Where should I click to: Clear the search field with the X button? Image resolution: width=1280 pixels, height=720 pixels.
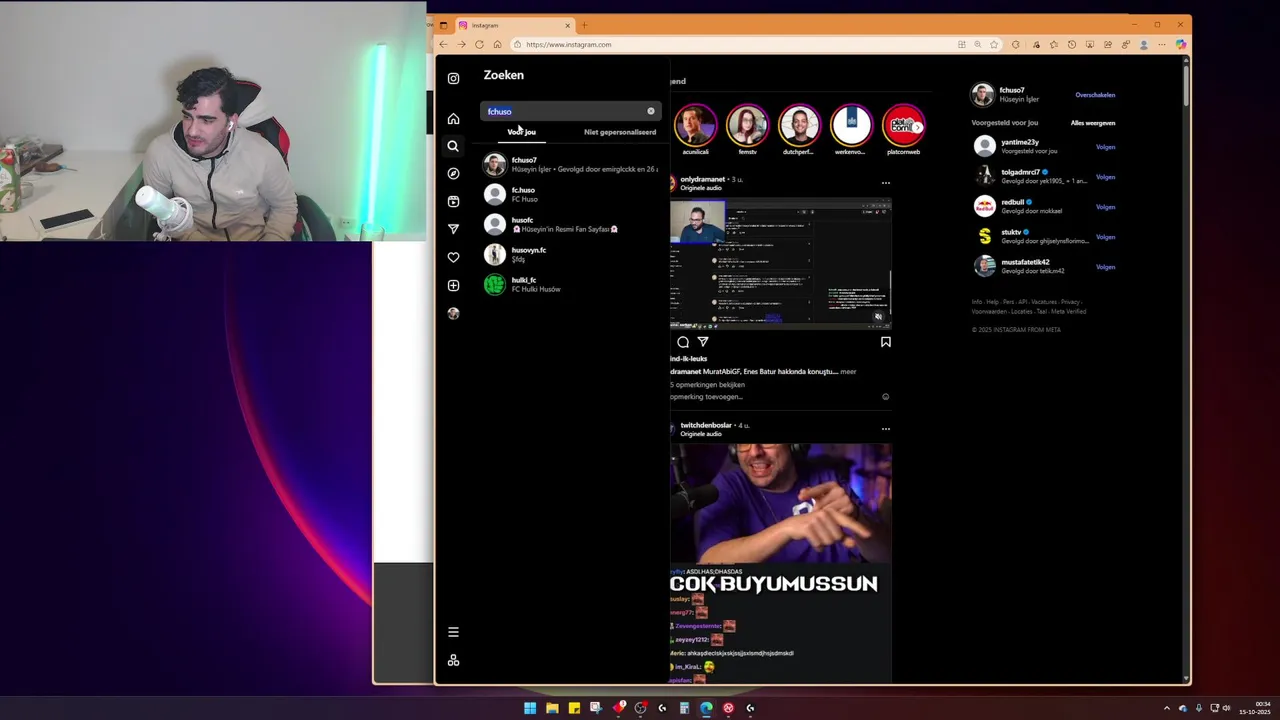(651, 111)
